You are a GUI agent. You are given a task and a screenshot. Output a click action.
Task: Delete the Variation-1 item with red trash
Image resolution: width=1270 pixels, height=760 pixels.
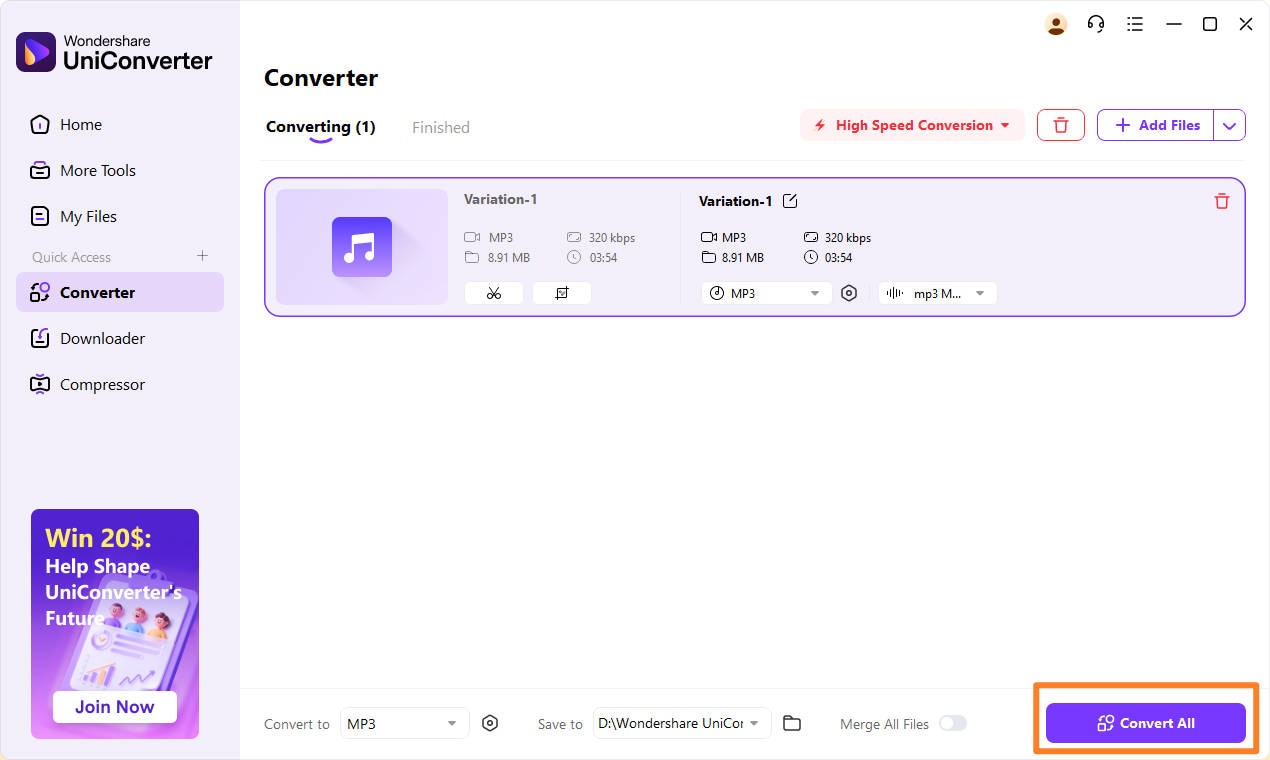(1222, 201)
